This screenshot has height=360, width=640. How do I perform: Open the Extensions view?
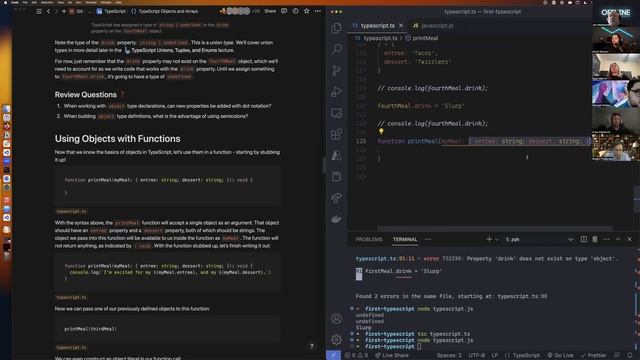pyautogui.click(x=336, y=134)
